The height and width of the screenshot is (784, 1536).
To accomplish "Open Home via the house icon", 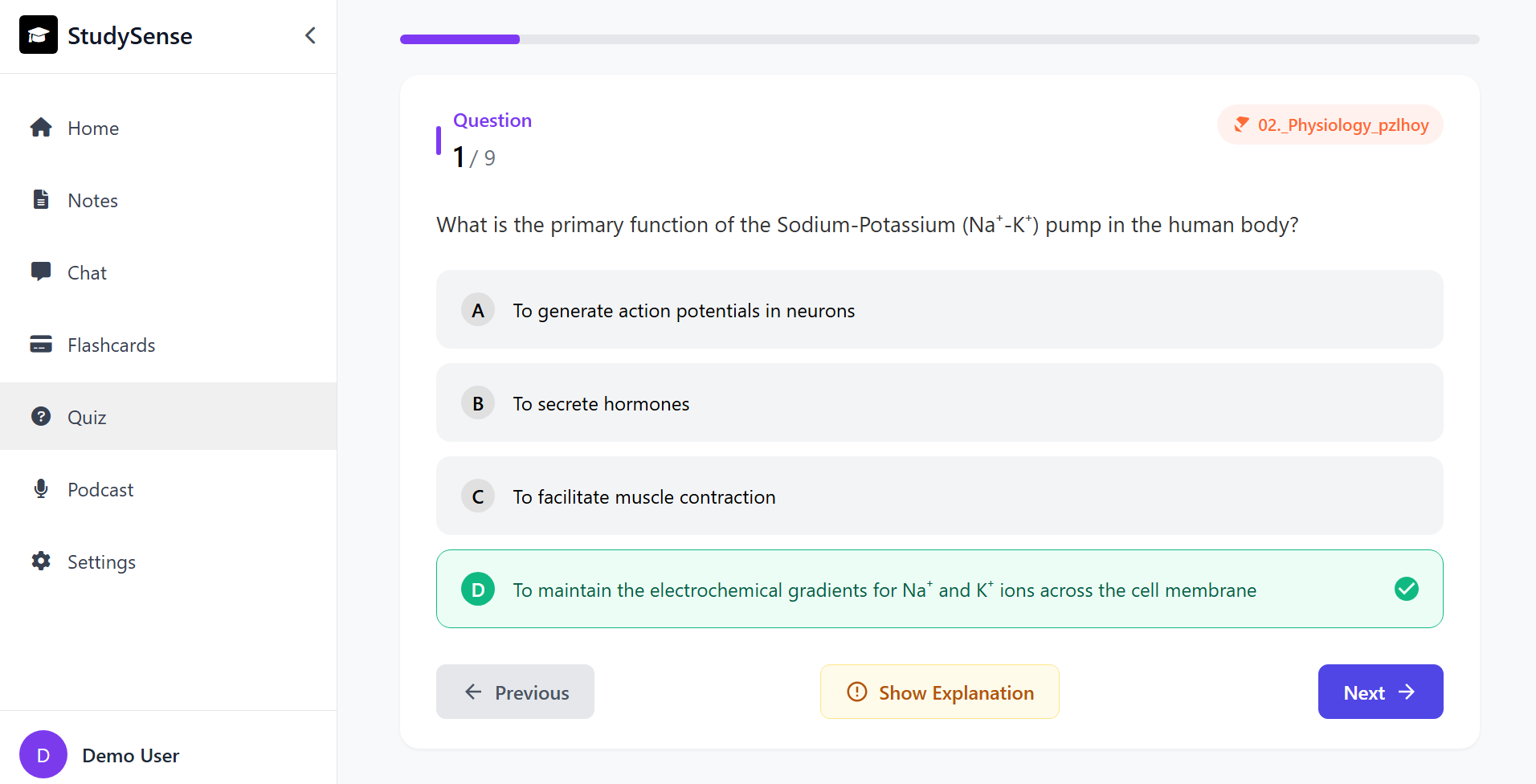I will coord(41,128).
